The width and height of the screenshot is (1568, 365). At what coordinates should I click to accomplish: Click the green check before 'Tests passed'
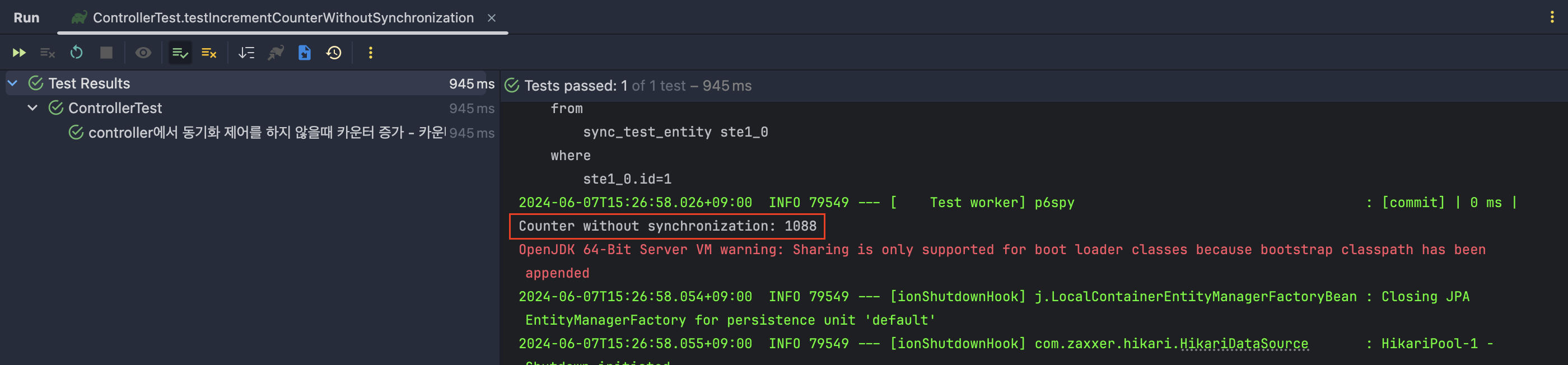512,86
